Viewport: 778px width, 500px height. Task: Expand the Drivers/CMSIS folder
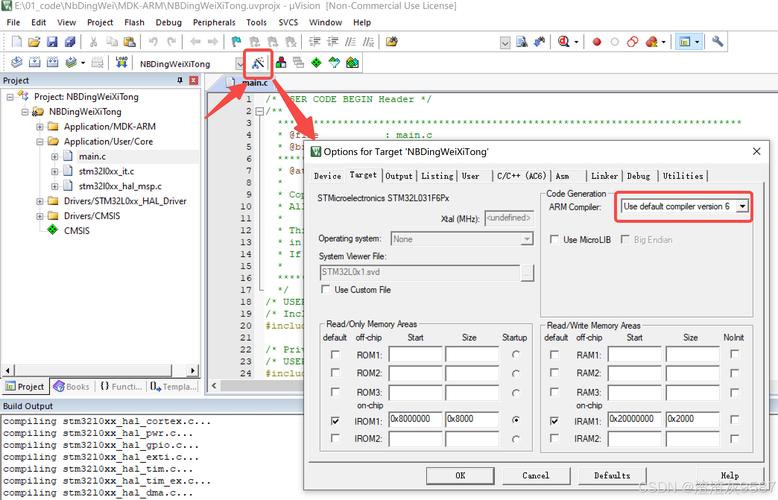pos(40,216)
